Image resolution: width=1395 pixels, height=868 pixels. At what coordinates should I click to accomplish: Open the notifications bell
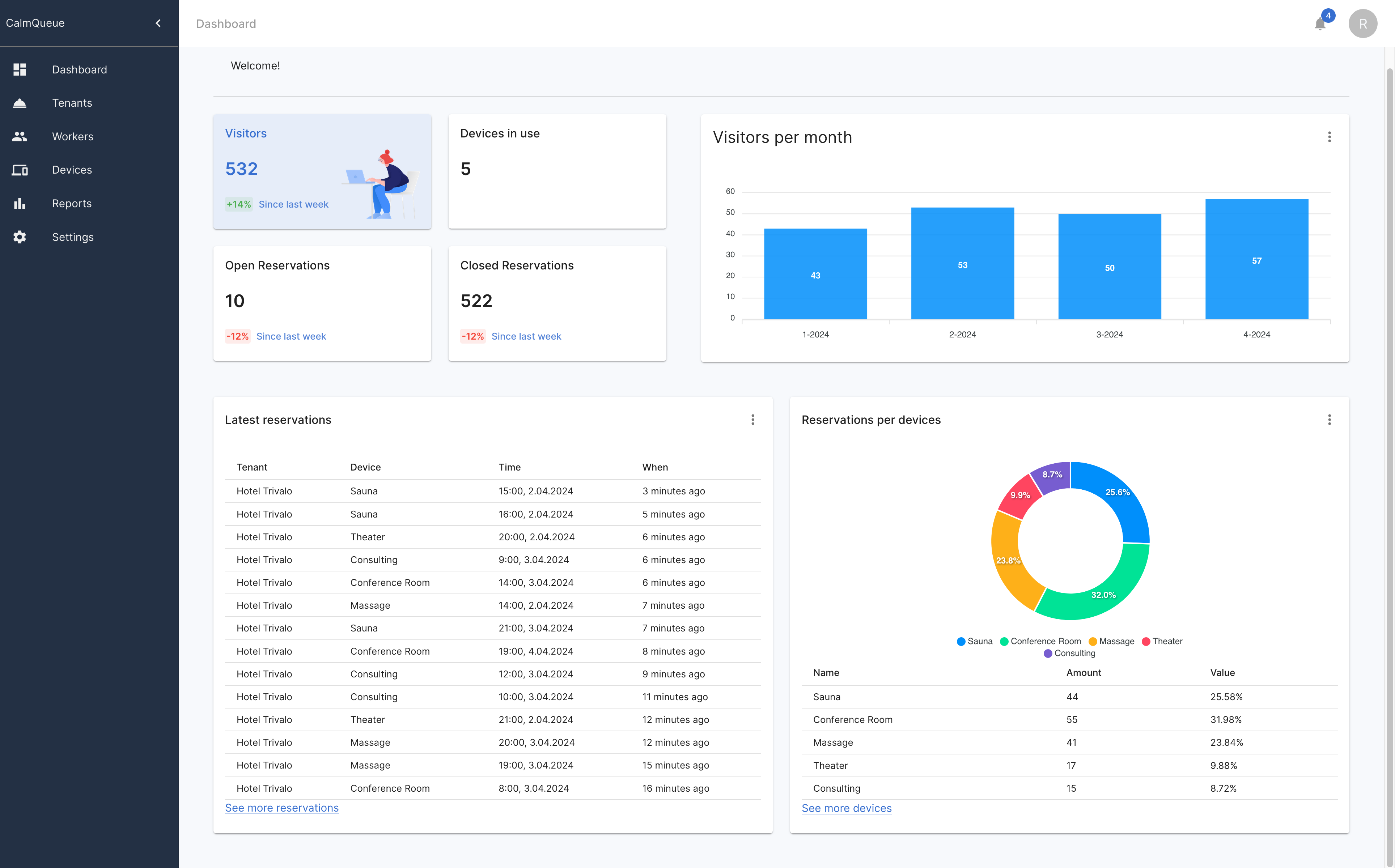(x=1320, y=24)
